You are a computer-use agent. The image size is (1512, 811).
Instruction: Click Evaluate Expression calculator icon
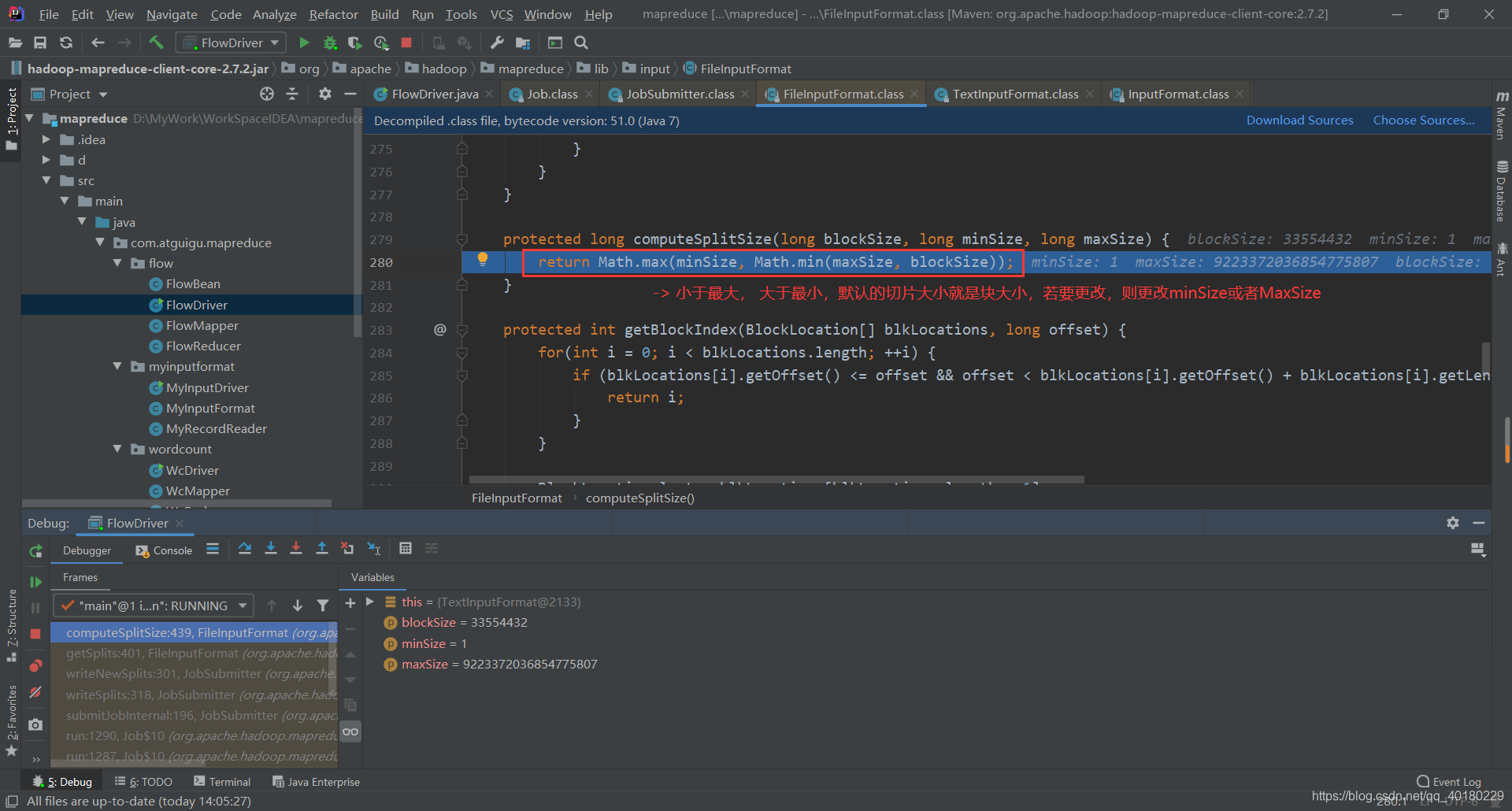(406, 549)
